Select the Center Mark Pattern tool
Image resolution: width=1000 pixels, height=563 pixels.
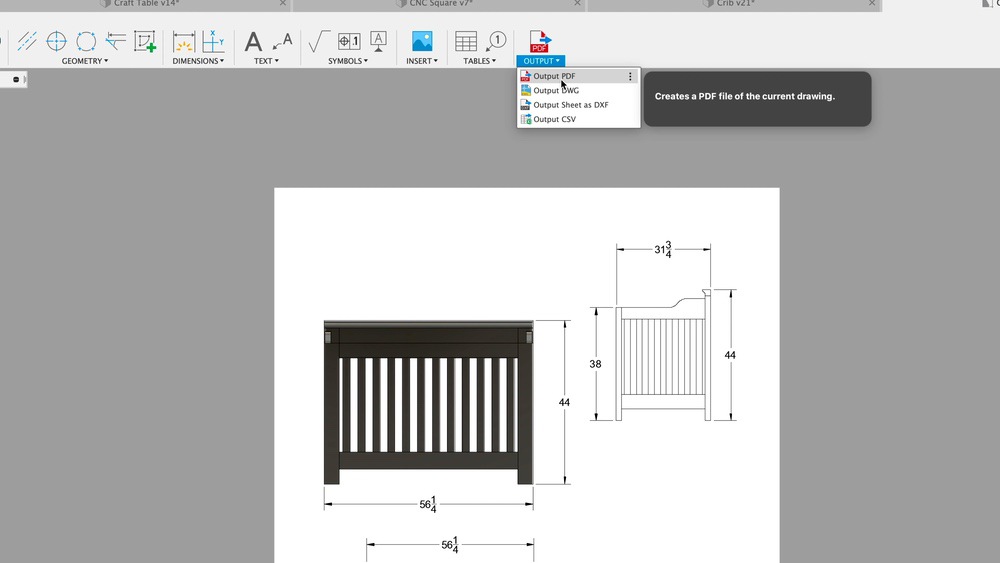point(86,41)
